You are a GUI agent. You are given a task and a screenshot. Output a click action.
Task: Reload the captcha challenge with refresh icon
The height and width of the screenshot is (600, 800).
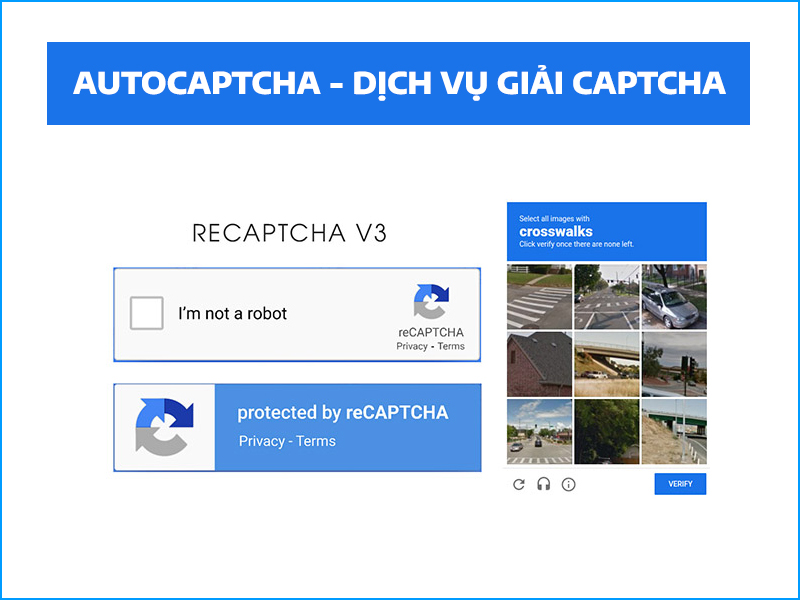[519, 484]
